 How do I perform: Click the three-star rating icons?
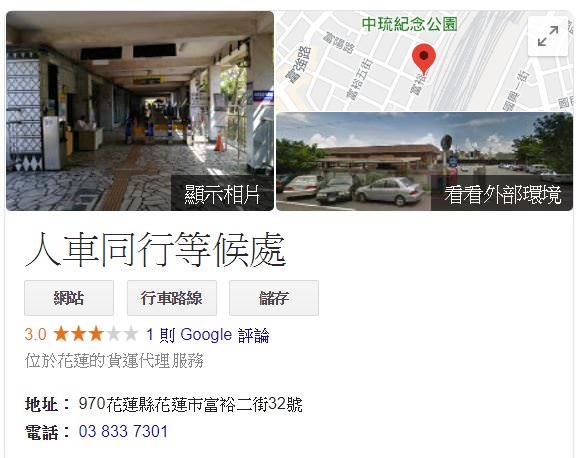coord(96,334)
